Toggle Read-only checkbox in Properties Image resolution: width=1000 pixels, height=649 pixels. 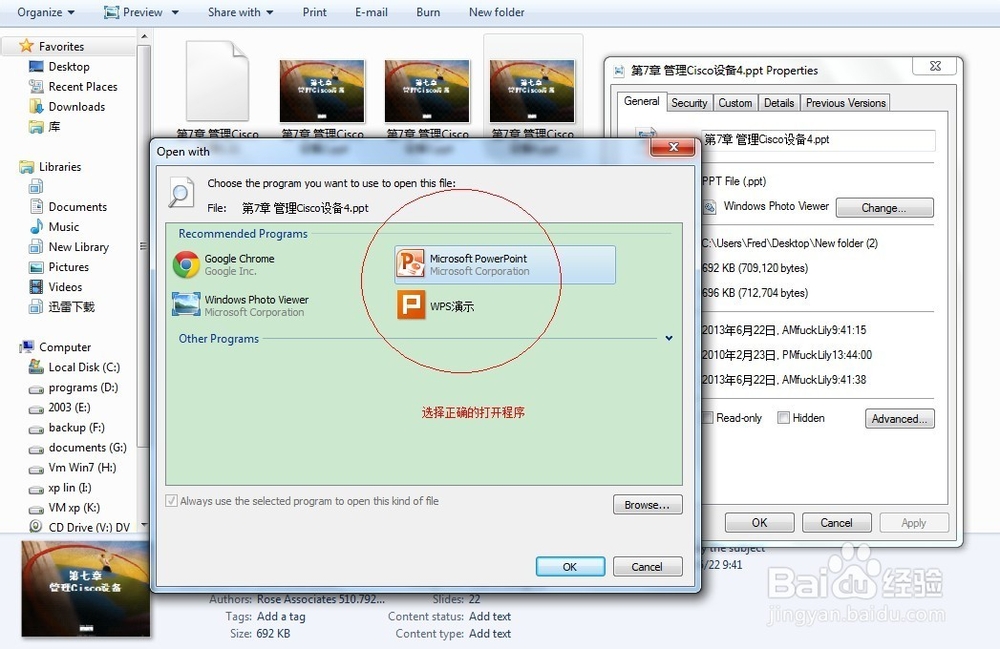click(707, 418)
